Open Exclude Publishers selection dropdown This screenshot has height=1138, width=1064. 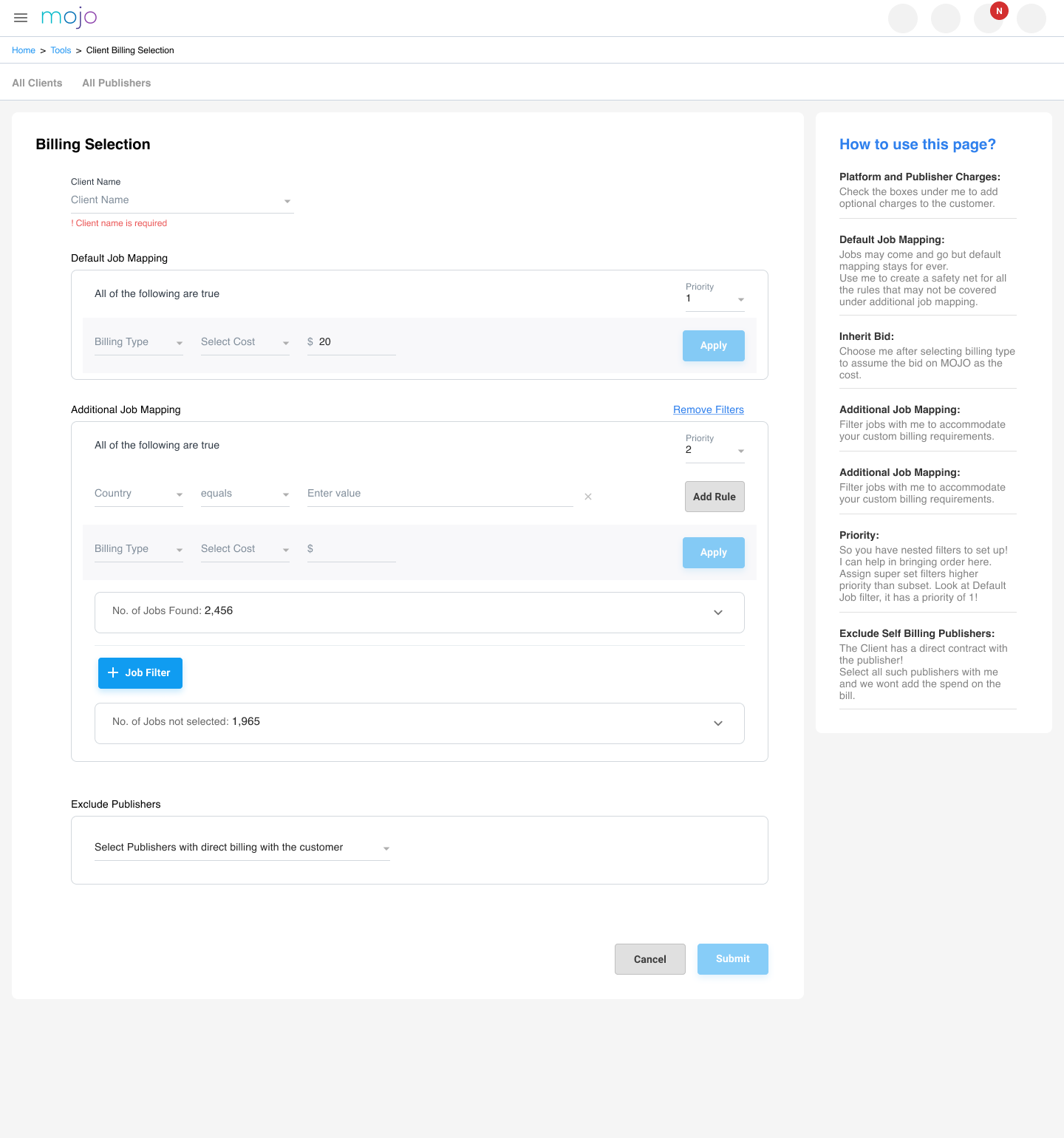tap(242, 848)
